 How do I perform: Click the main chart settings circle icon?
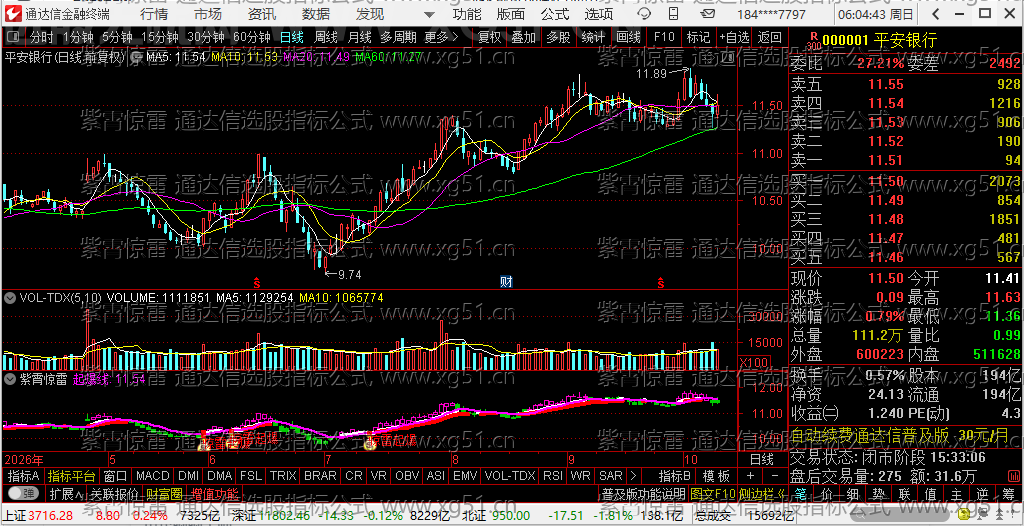(137, 57)
